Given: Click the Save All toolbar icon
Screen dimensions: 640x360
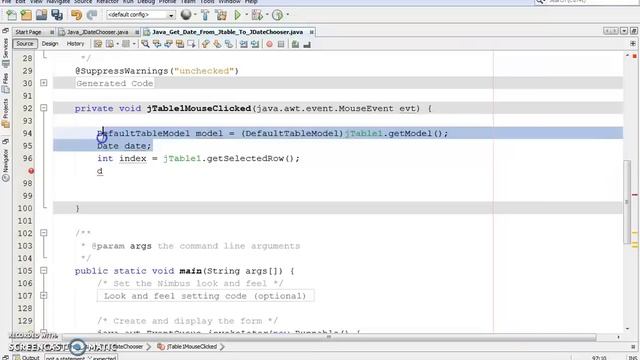Looking at the screenshot, I should click(57, 15).
